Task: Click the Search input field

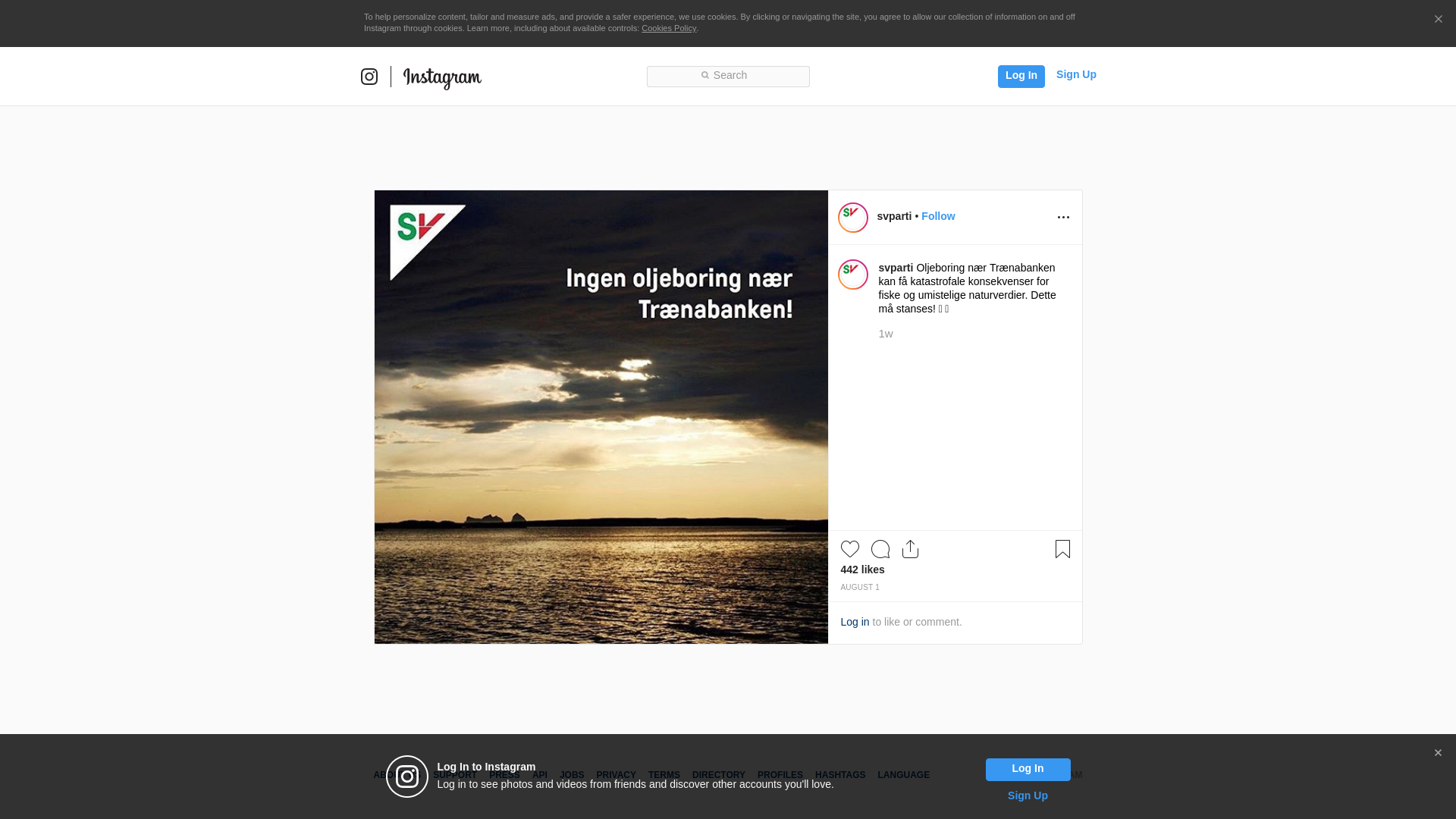Action: coord(728,76)
